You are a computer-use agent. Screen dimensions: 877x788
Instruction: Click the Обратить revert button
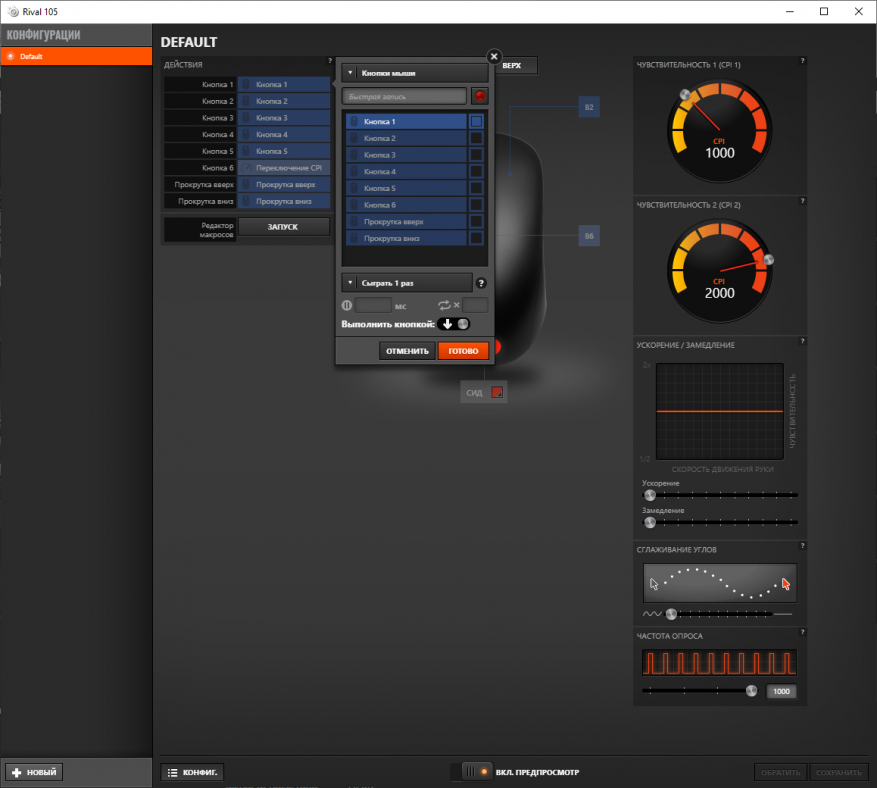780,772
